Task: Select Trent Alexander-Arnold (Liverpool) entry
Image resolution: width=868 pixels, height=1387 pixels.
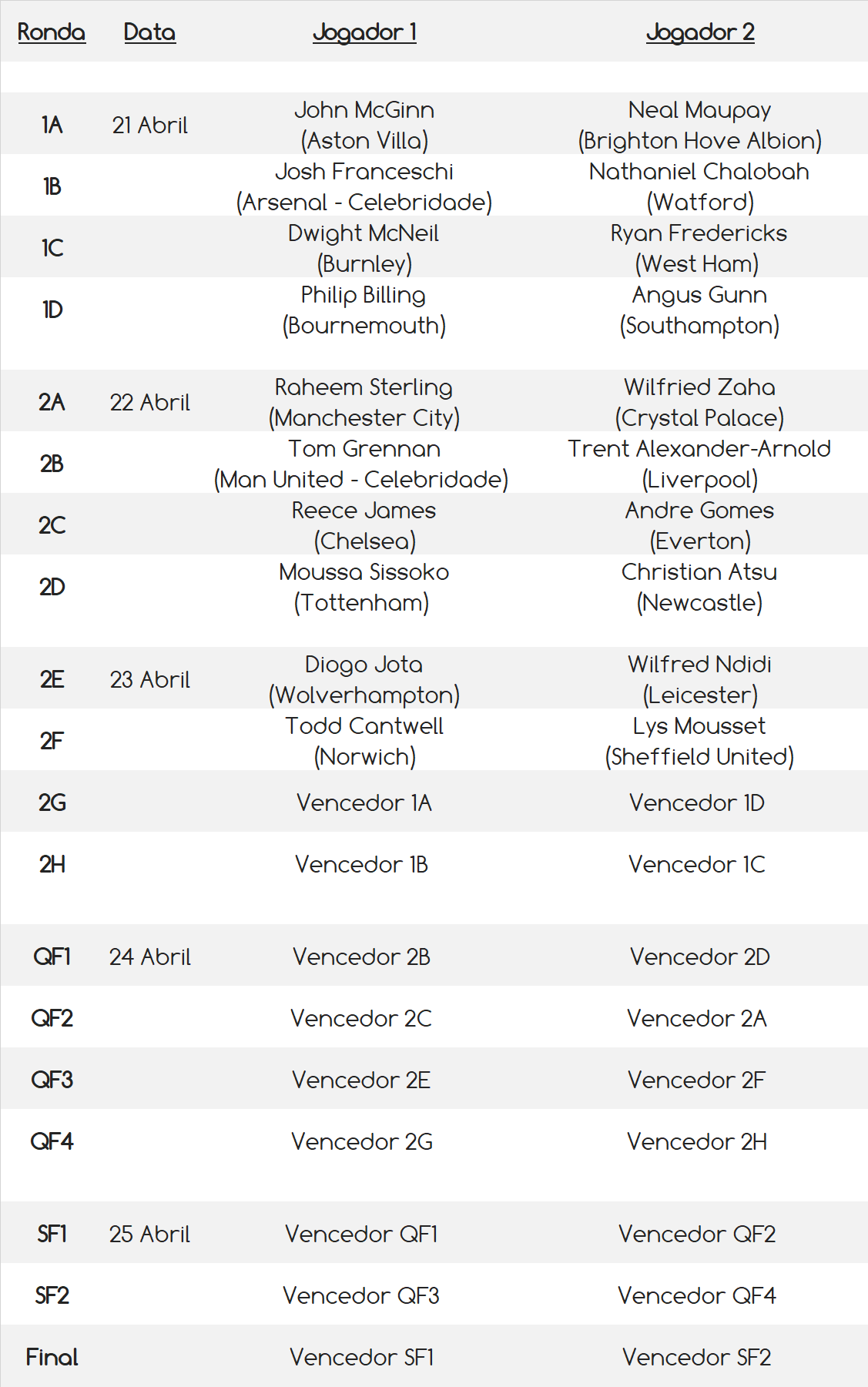Action: [699, 464]
